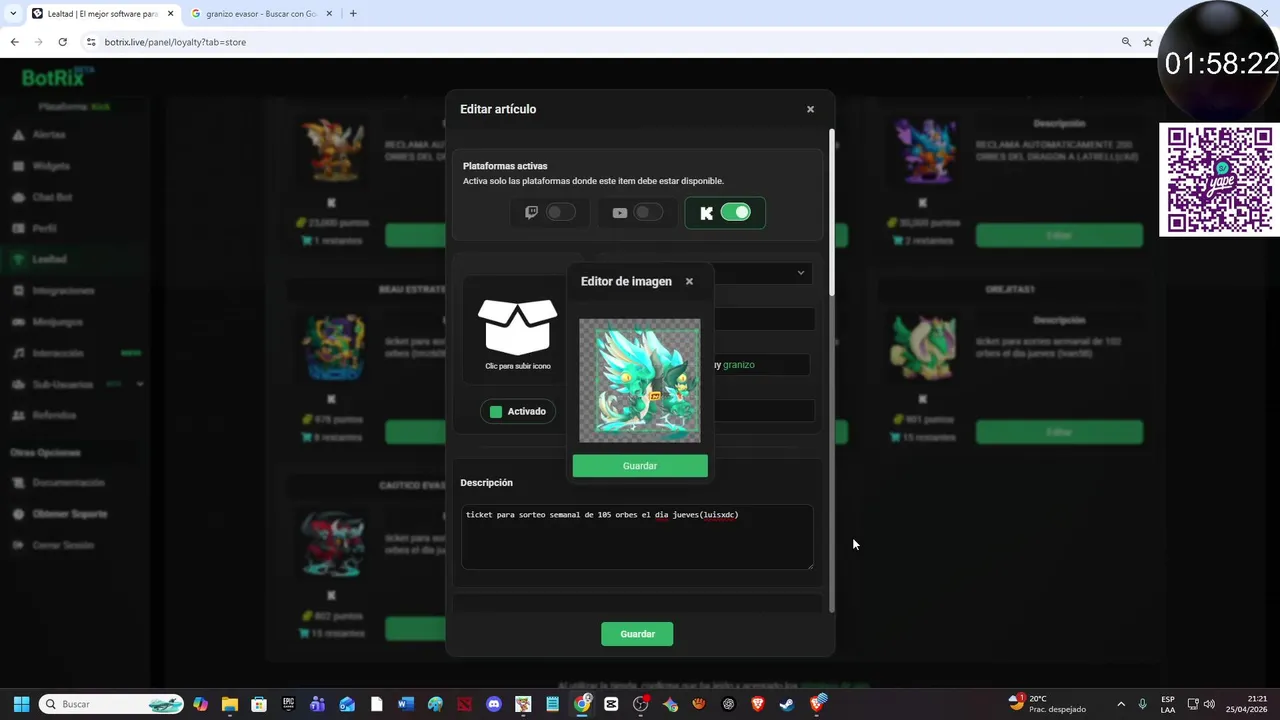Viewport: 1280px width, 720px height.
Task: Click the botrix.live address bar
Action: pos(600,42)
